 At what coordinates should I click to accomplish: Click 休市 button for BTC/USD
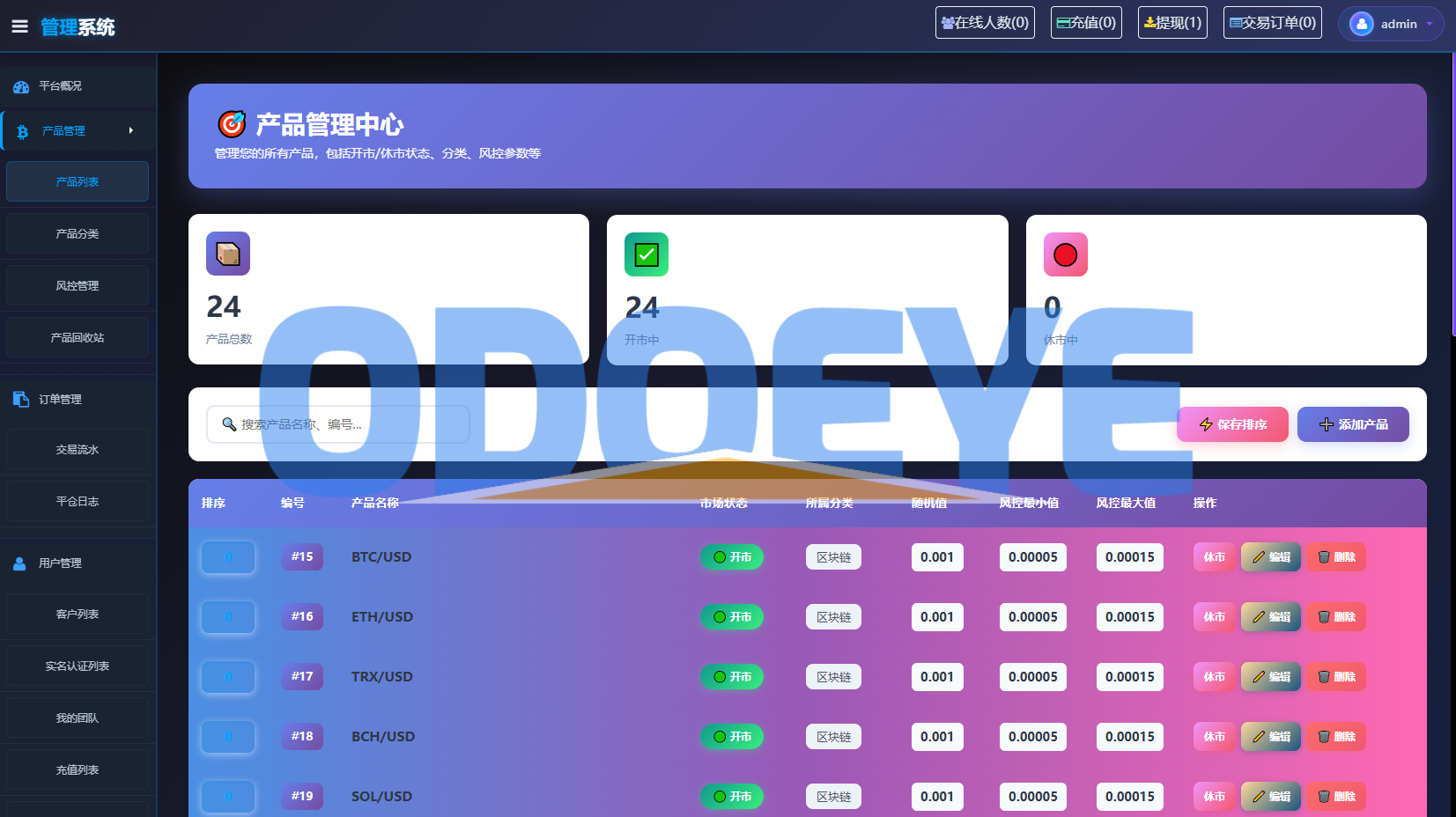pyautogui.click(x=1214, y=557)
